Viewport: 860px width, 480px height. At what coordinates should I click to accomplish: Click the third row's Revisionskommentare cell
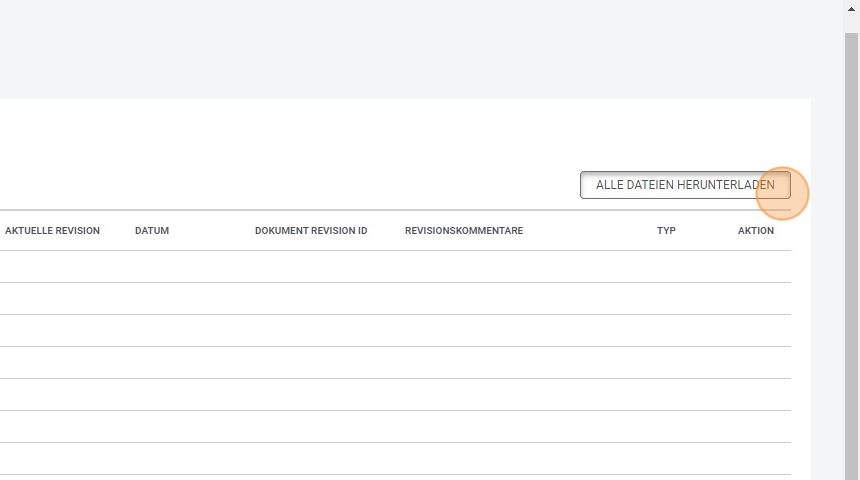pos(464,331)
